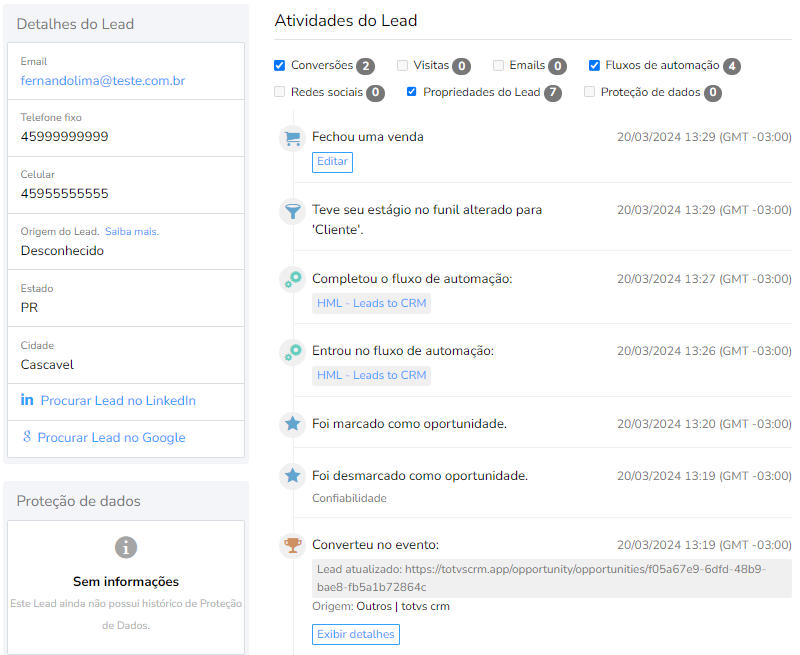
Task: Click the trophy conversion event icon
Action: (292, 545)
